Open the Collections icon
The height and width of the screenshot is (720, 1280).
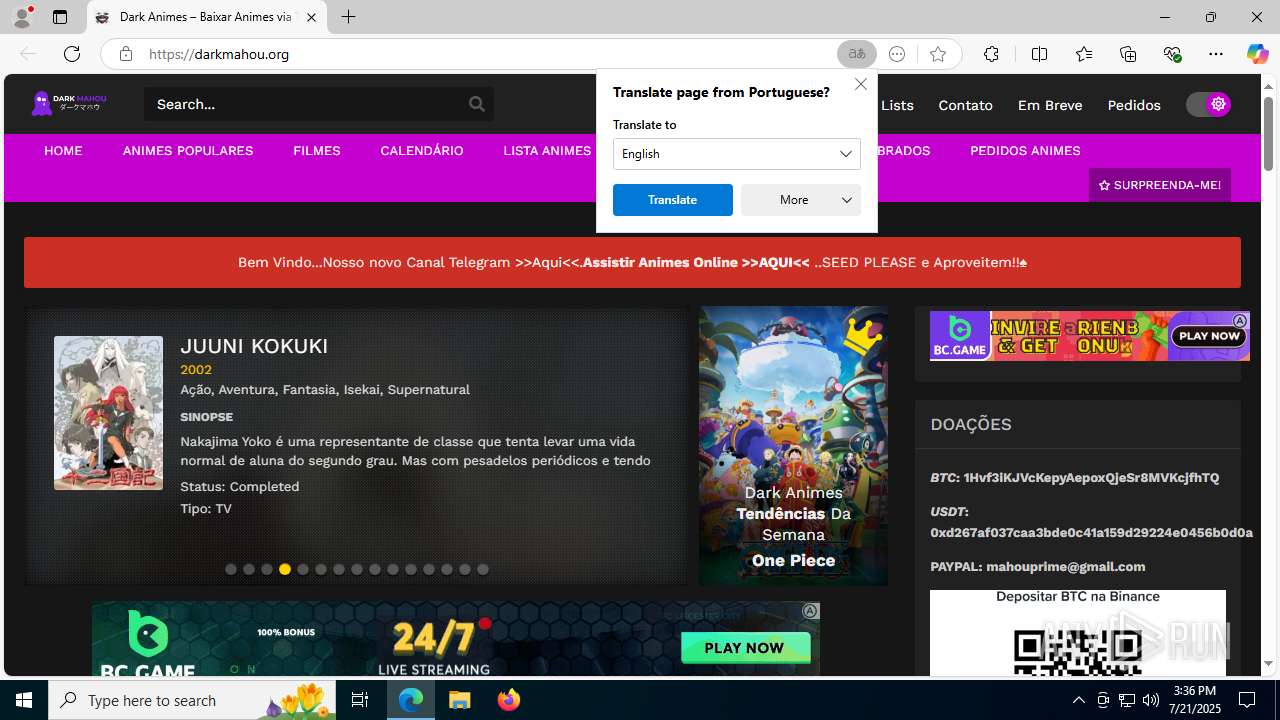pyautogui.click(x=1128, y=54)
